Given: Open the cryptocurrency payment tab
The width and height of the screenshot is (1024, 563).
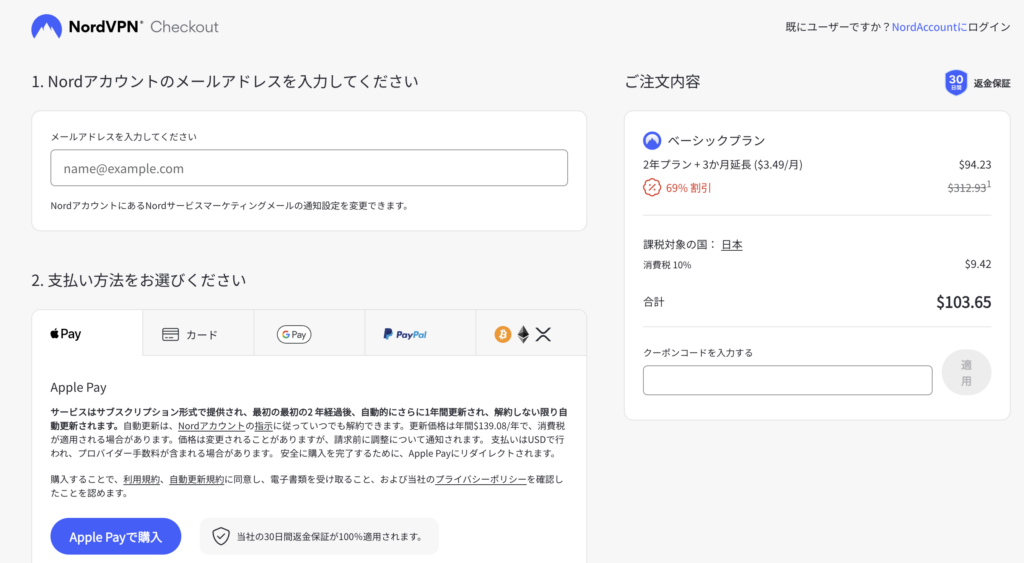Looking at the screenshot, I should point(531,334).
